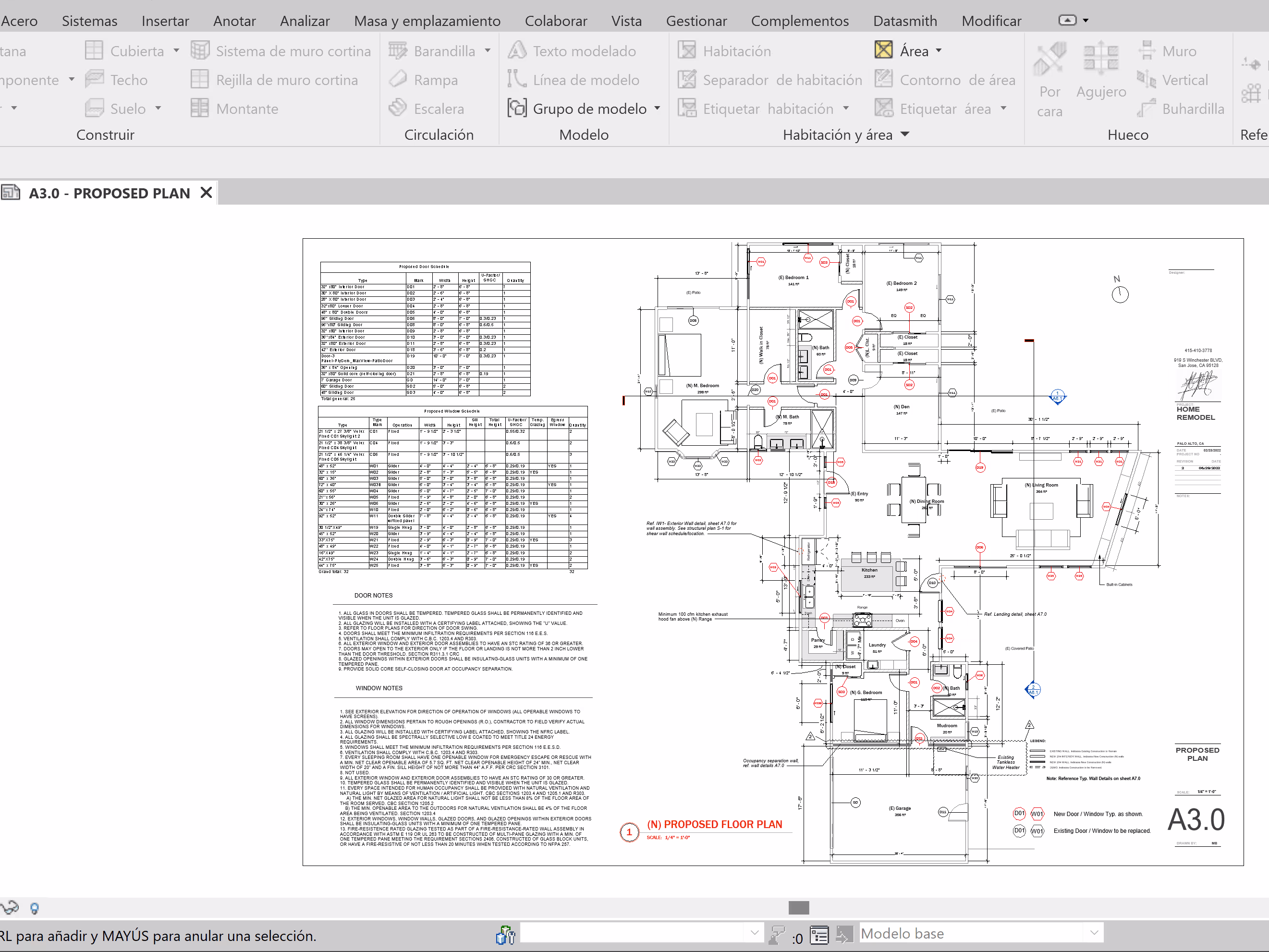Switch to the Anotar ribbon tab
The image size is (1269, 952).
(x=234, y=21)
